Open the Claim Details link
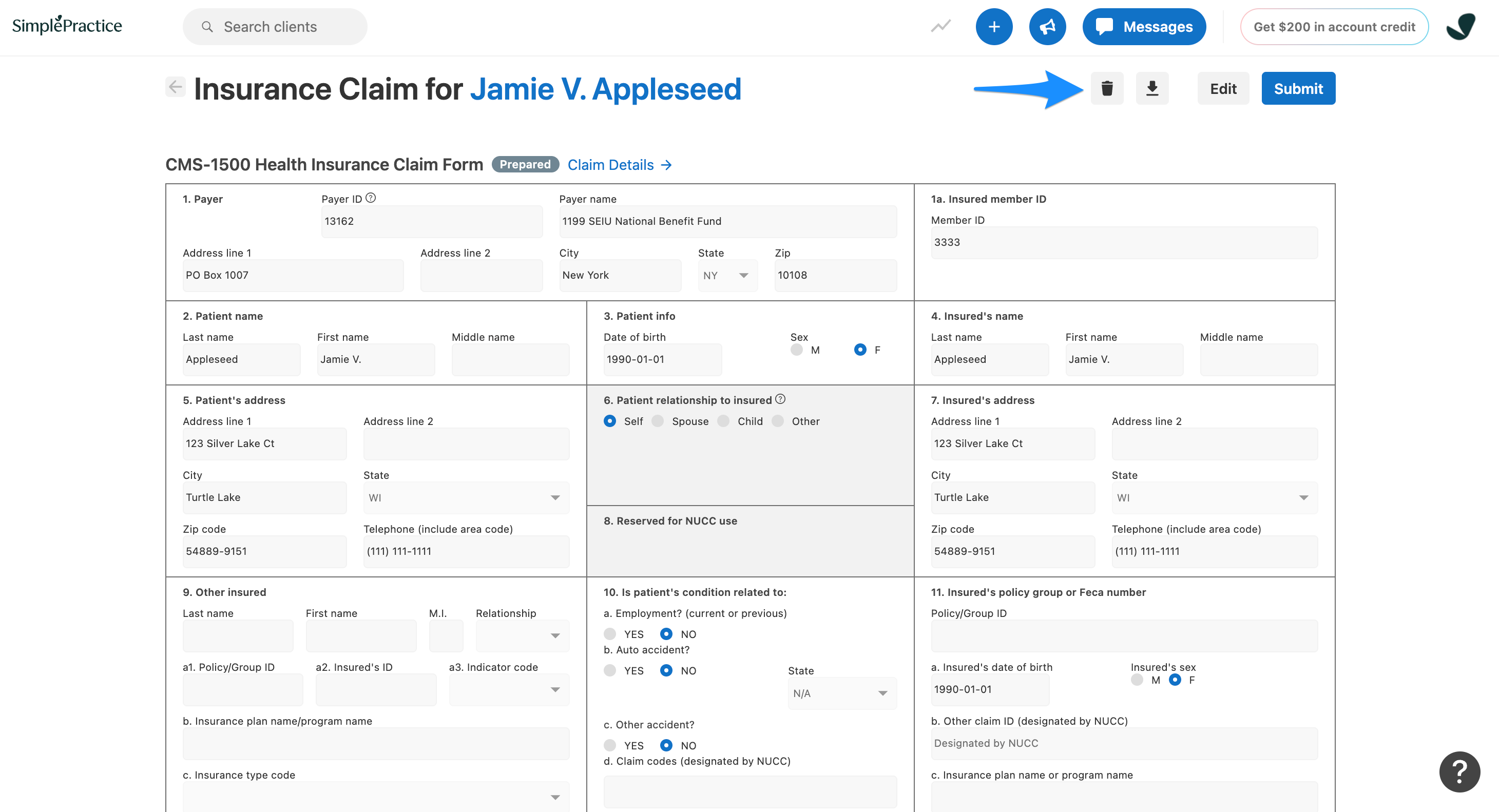This screenshot has height=812, width=1499. [620, 165]
